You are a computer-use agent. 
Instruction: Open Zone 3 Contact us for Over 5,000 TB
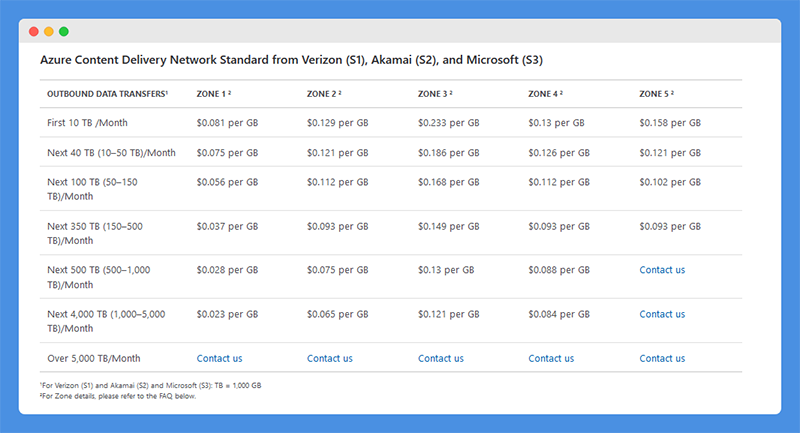tap(441, 359)
